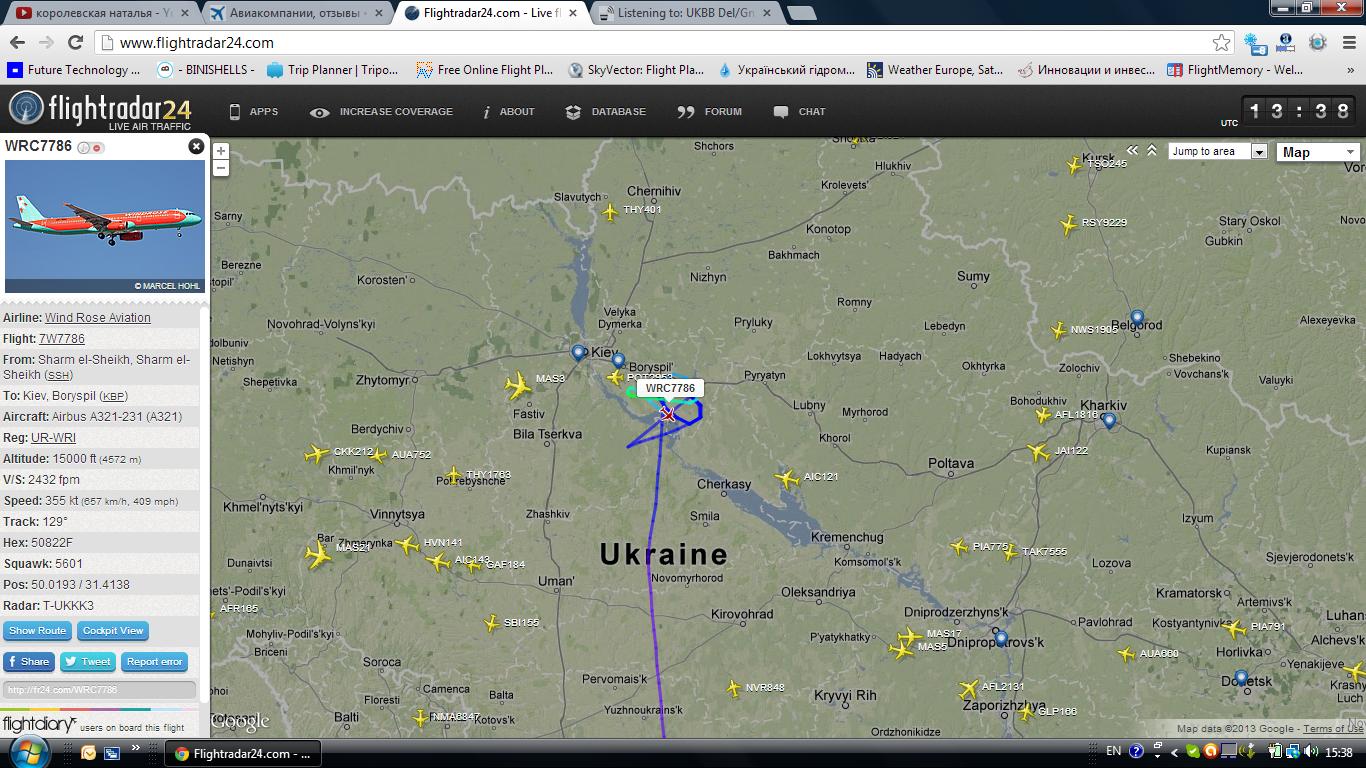Click the Kharkiv airport pin marker
This screenshot has height=768, width=1366.
1109,421
